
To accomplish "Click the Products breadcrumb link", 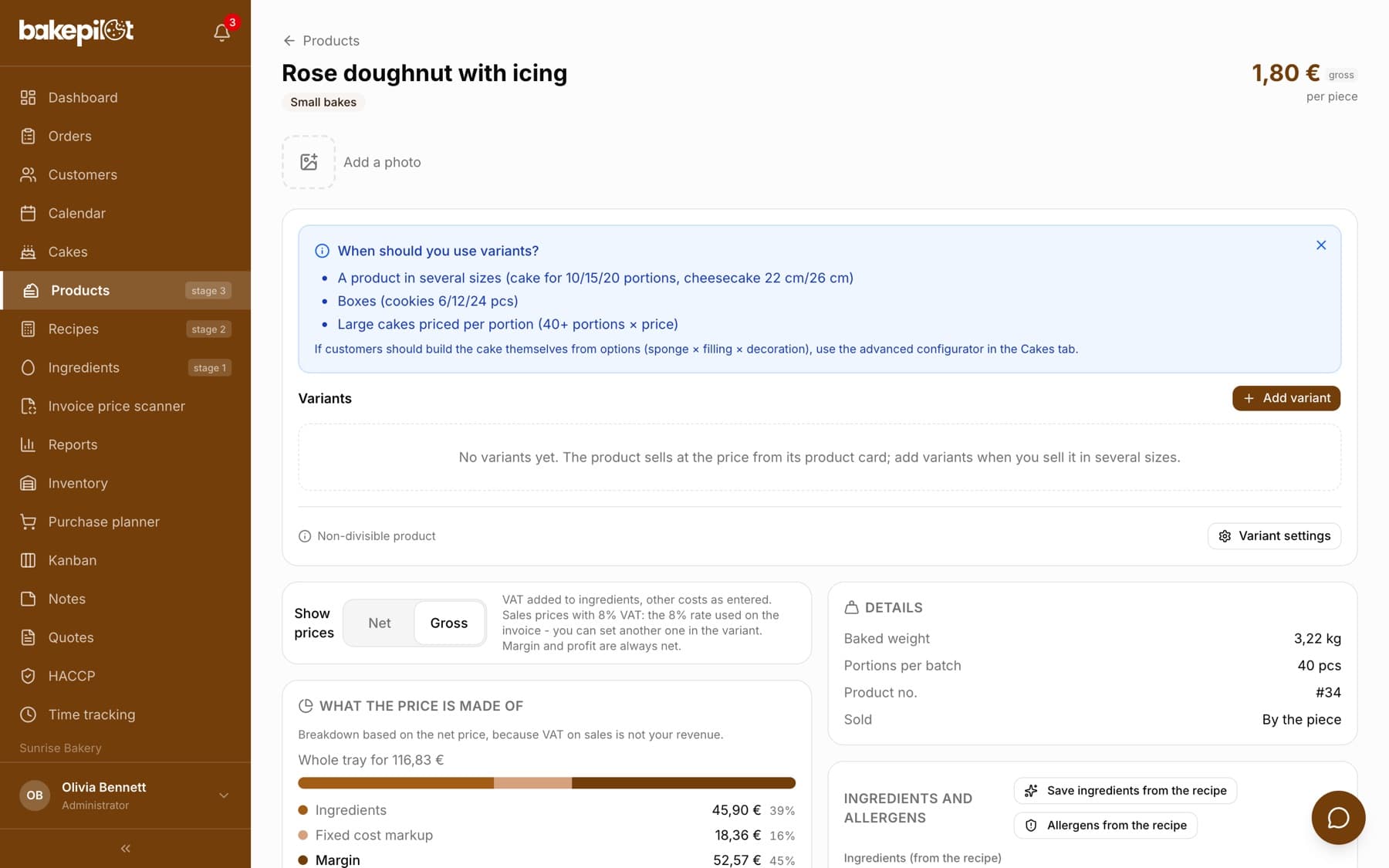I will 331,41.
